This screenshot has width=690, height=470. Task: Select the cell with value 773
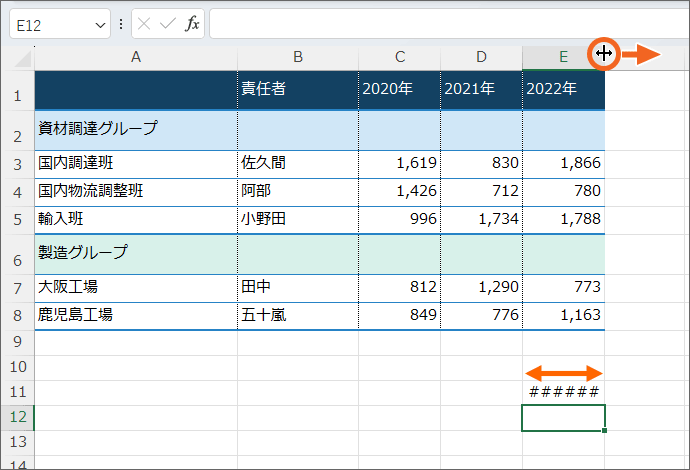(563, 288)
